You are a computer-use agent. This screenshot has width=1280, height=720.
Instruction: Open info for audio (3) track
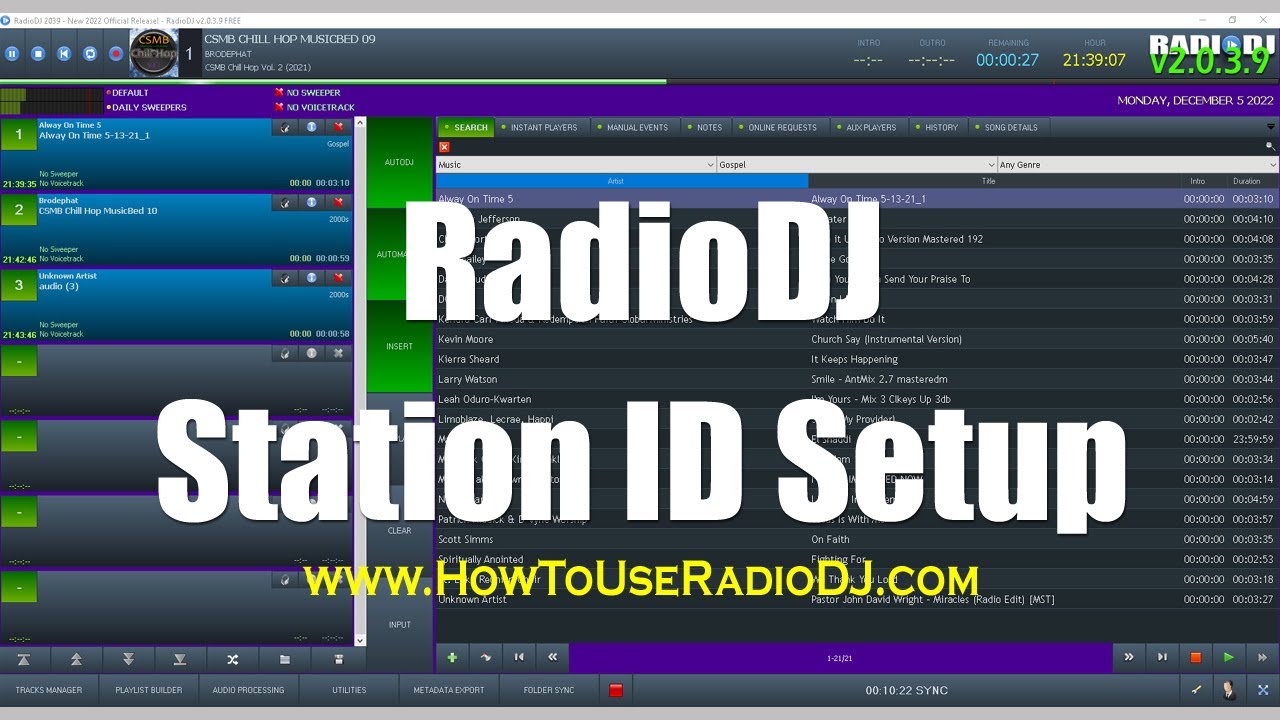coord(311,277)
